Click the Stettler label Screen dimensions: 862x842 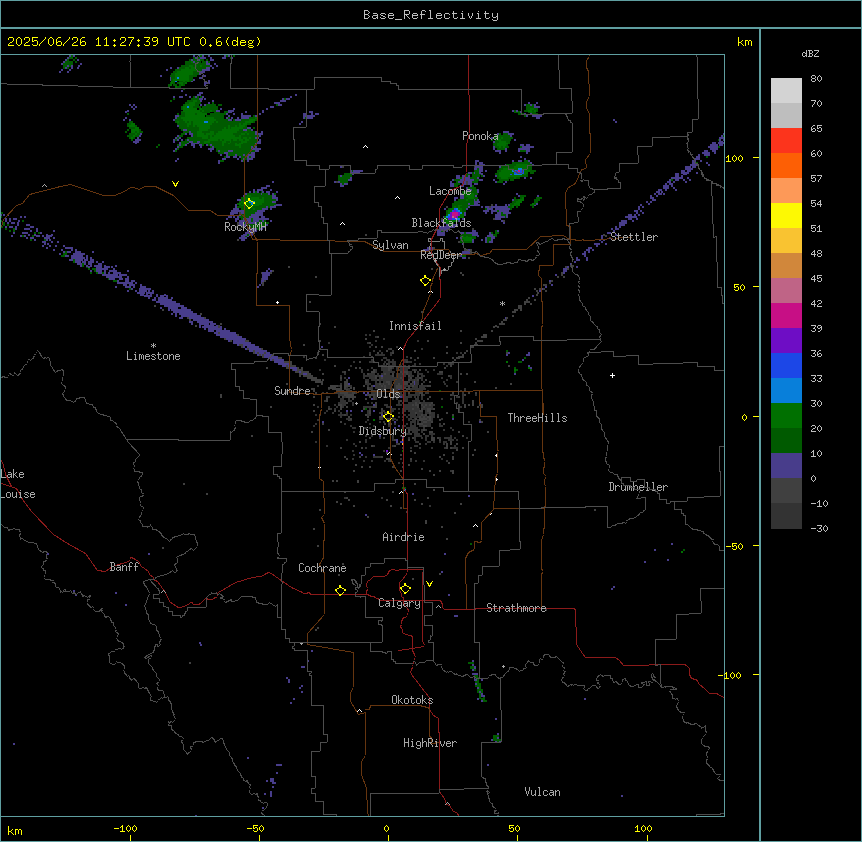click(634, 237)
